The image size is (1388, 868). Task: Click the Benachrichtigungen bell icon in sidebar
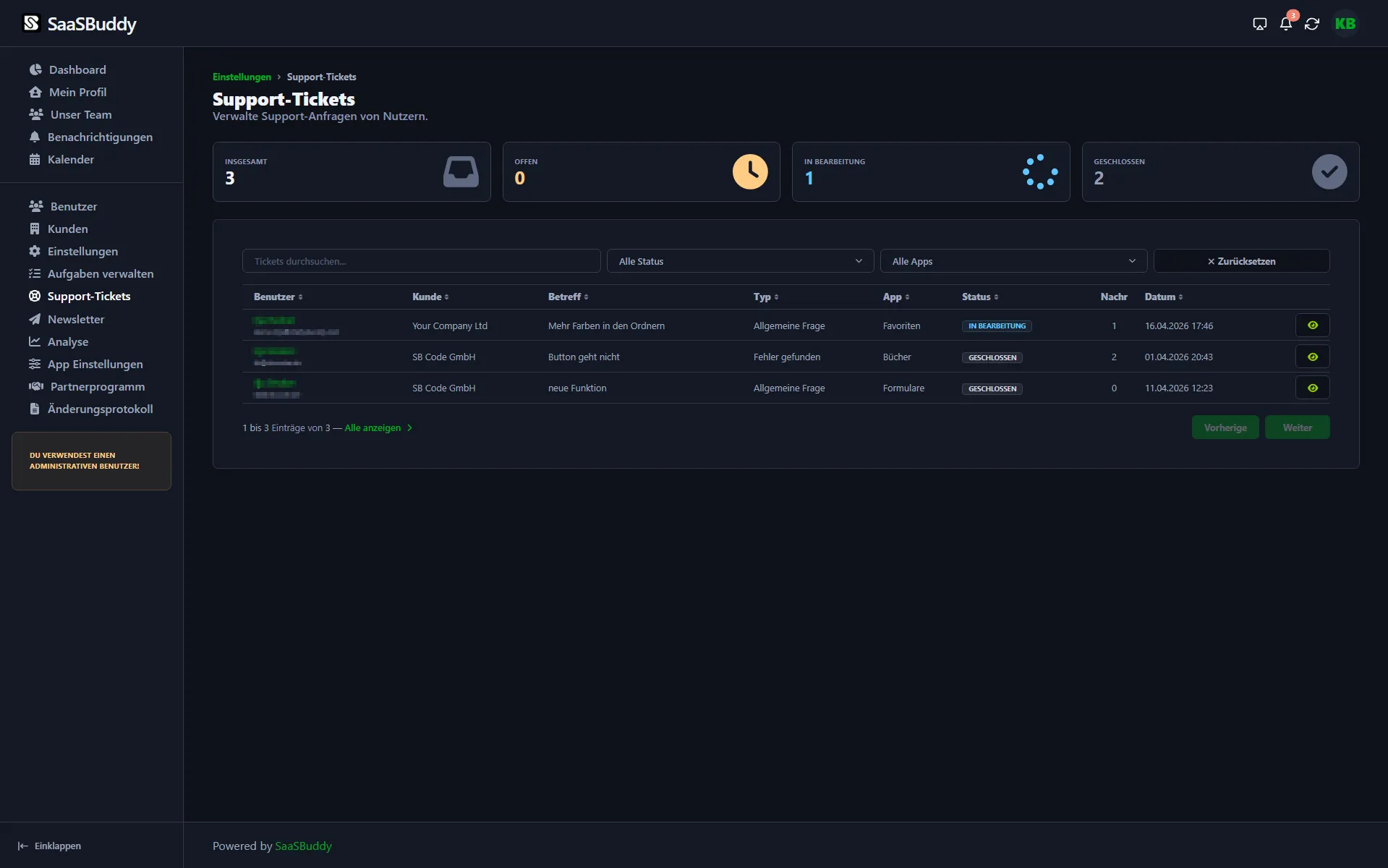point(35,137)
